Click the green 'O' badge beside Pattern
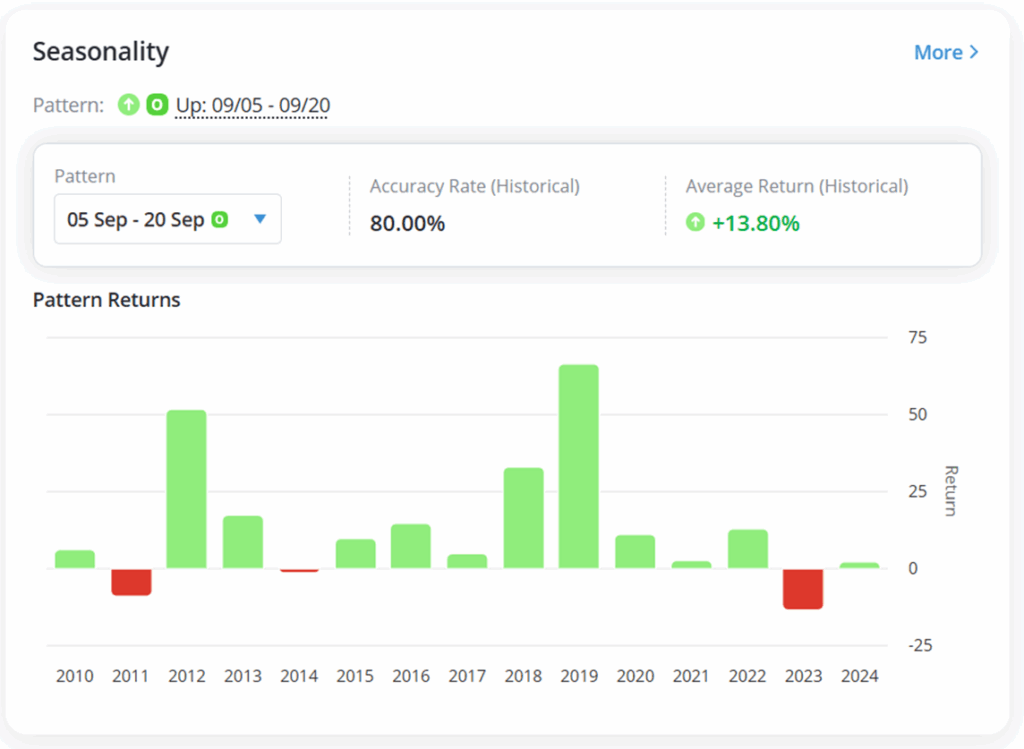The height and width of the screenshot is (749, 1024). [x=157, y=104]
